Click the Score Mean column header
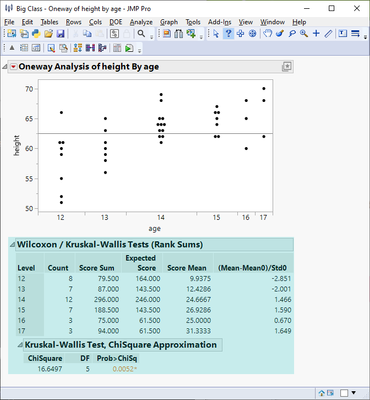 (x=187, y=268)
